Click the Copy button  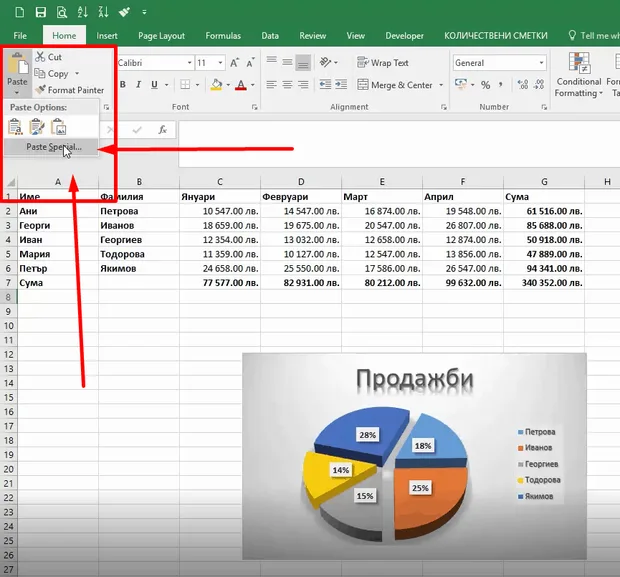click(52, 74)
